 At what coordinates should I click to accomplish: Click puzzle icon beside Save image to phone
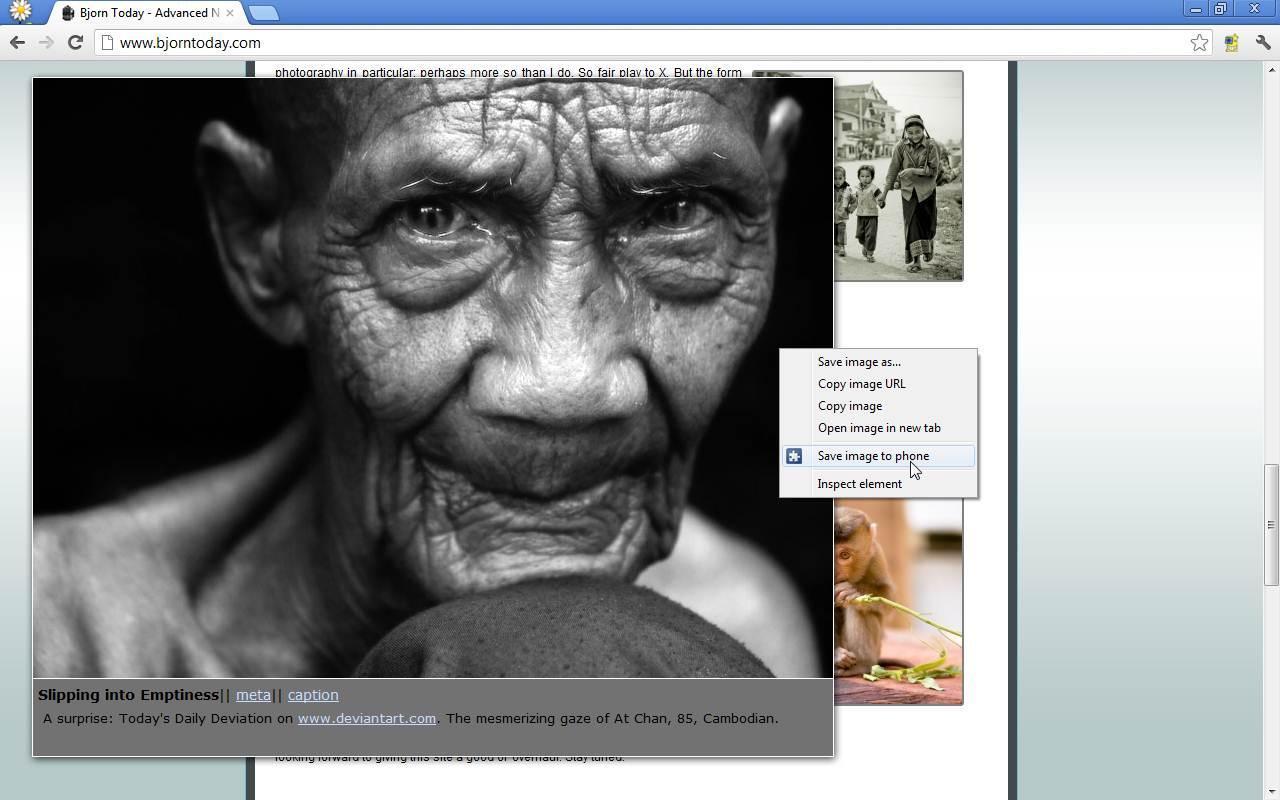794,456
